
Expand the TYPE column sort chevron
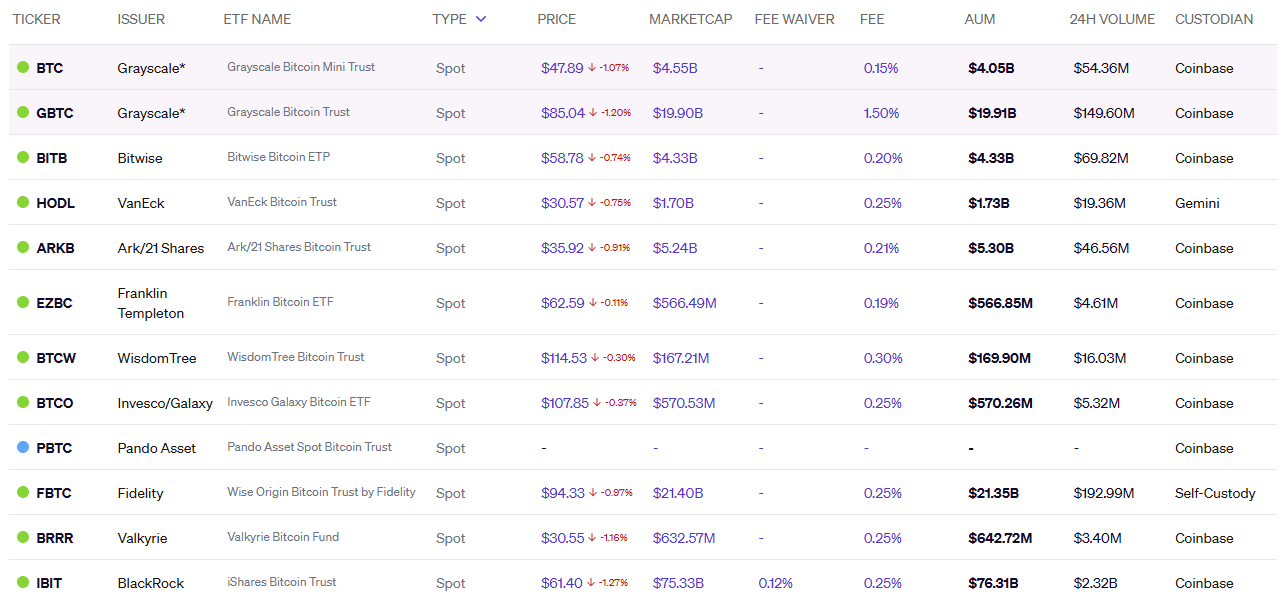click(481, 19)
